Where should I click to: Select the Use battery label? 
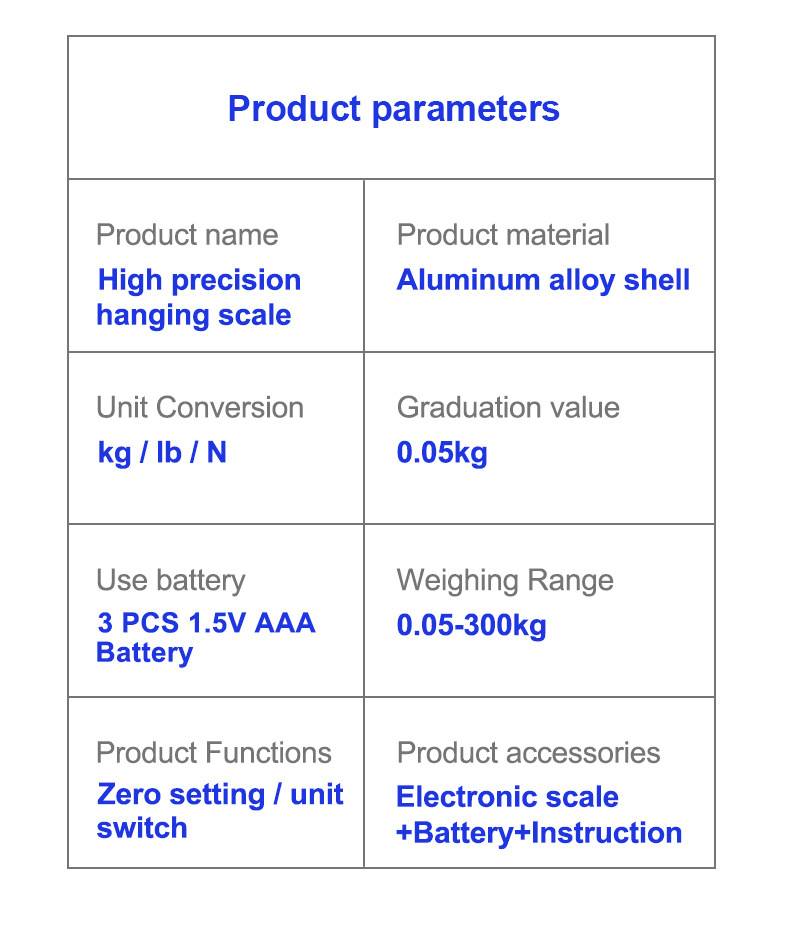coord(170,580)
